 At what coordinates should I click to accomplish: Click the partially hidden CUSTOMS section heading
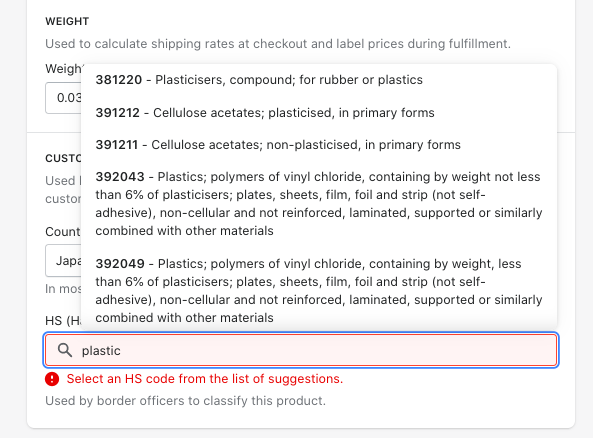point(63,158)
